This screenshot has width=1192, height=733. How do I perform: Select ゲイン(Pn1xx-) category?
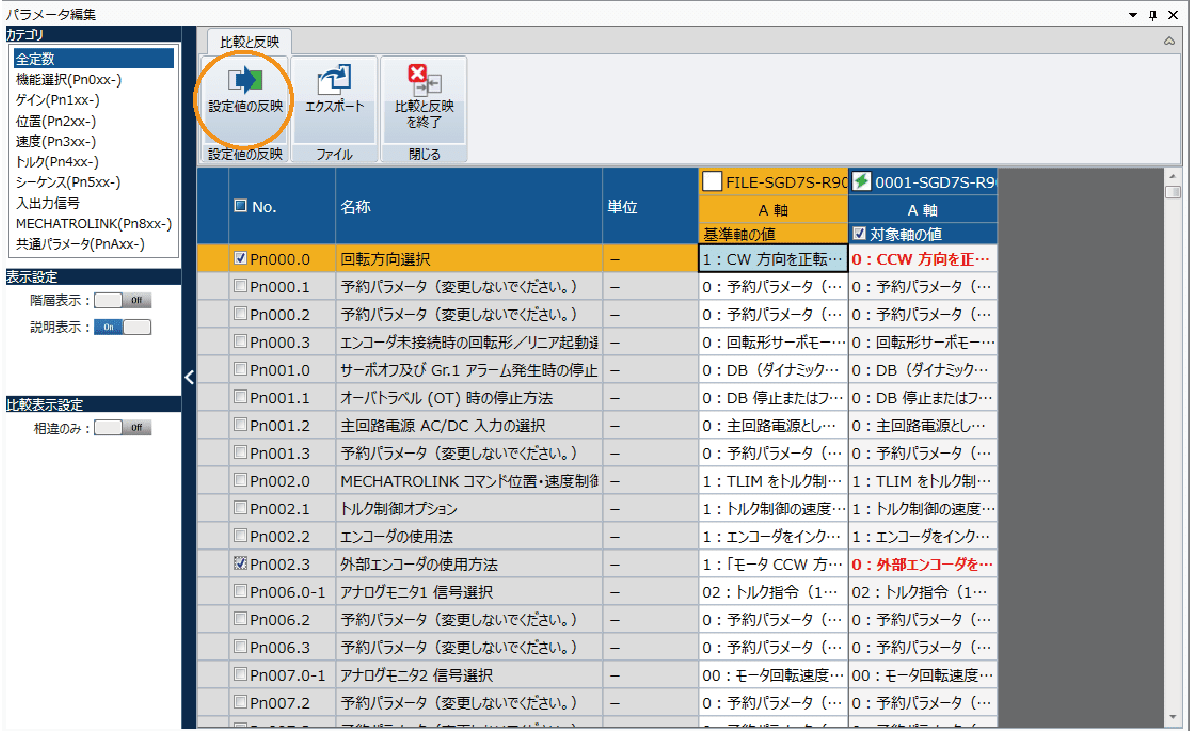click(57, 100)
